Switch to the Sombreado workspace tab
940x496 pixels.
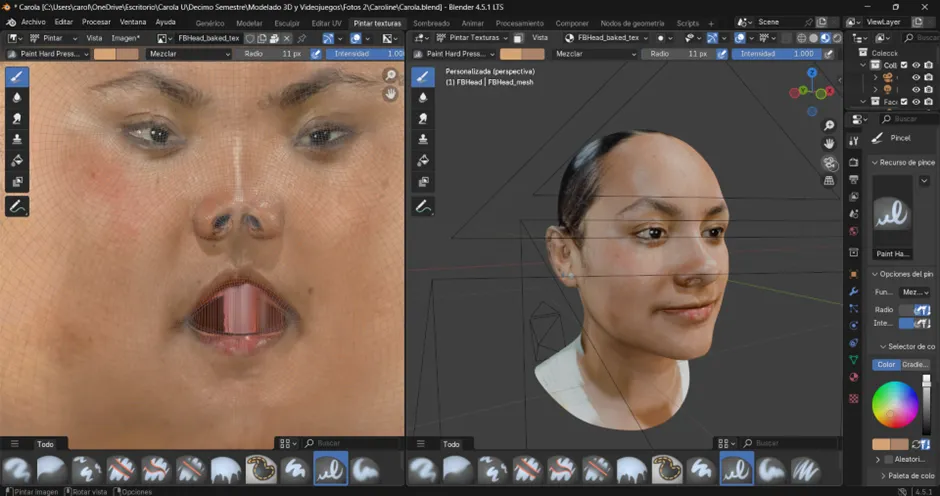pos(431,23)
